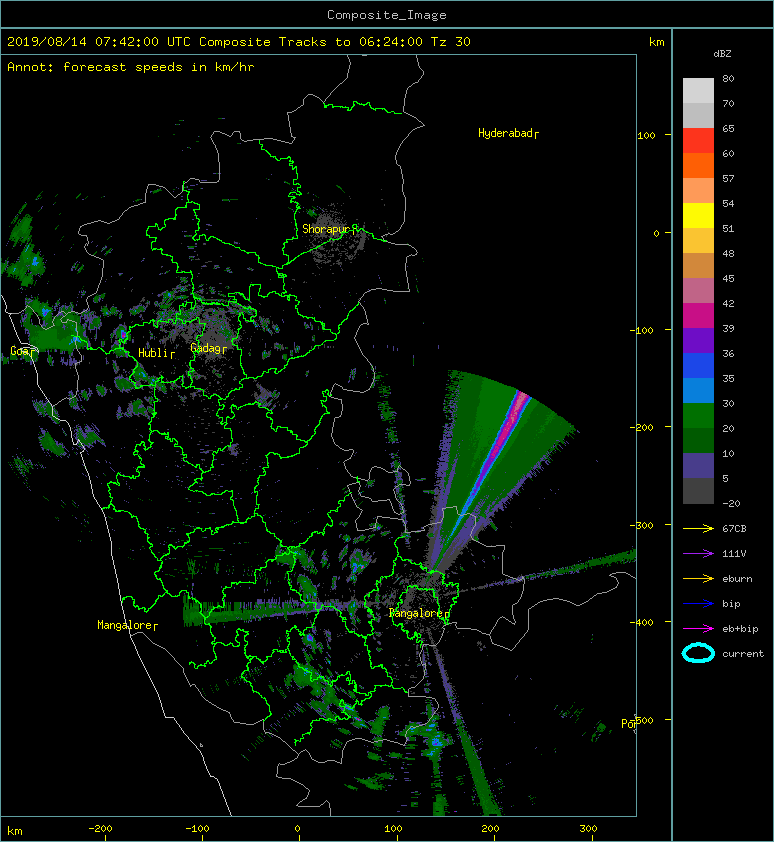
Task: Click the Composite_Image title text
Action: (387, 15)
